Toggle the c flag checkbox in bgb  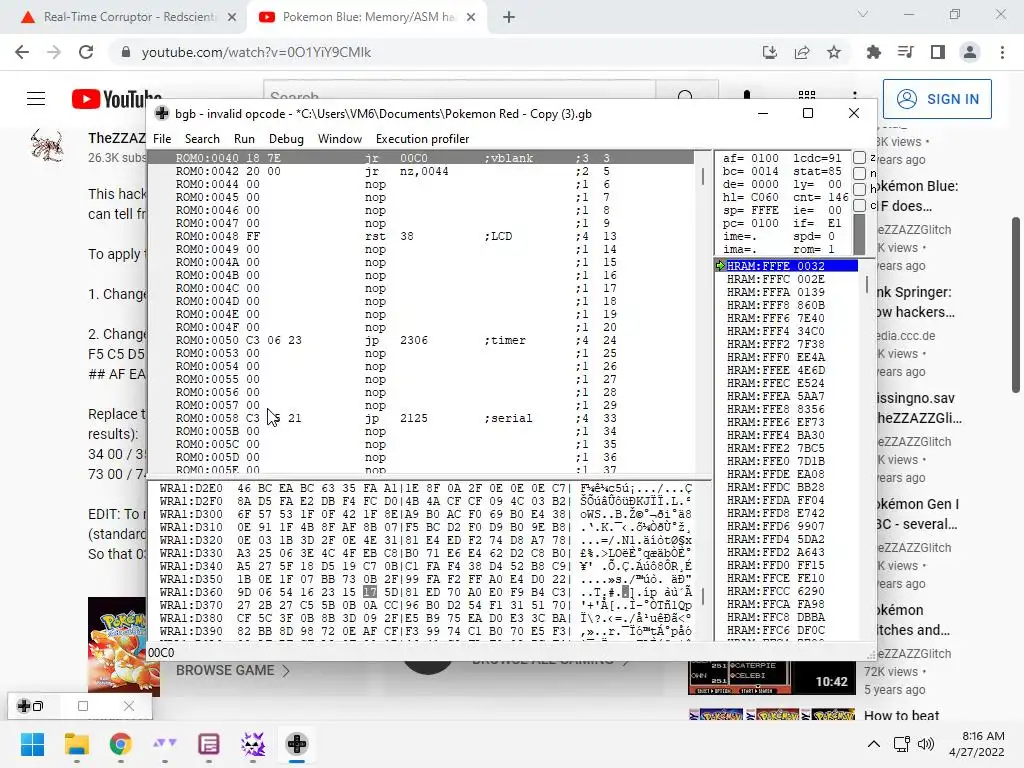[x=859, y=205]
